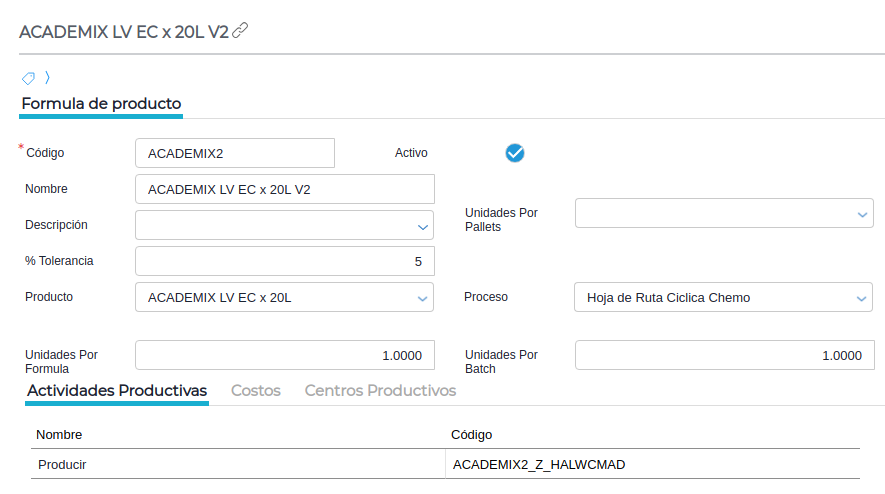Click the Nombre text field

[285, 189]
